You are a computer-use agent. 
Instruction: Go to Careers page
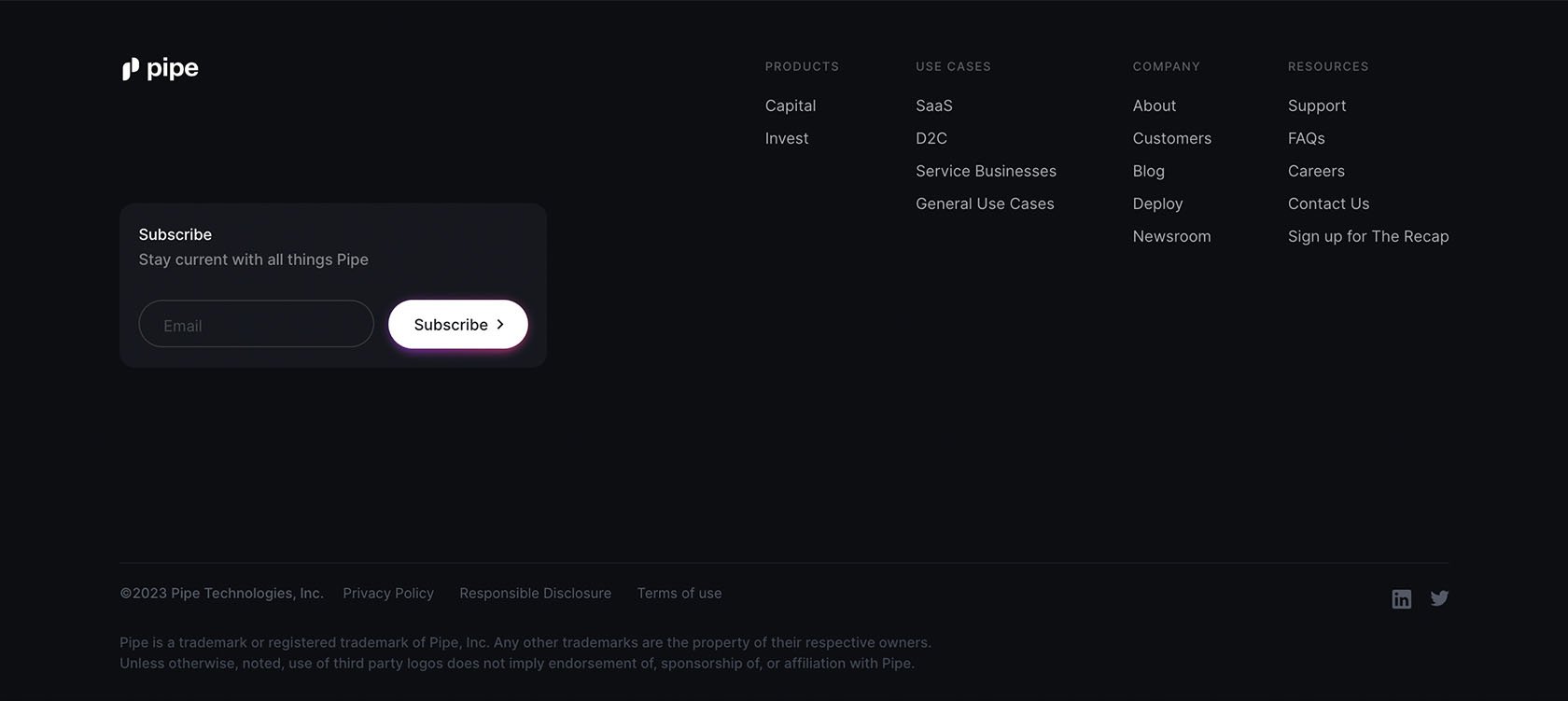click(1316, 171)
